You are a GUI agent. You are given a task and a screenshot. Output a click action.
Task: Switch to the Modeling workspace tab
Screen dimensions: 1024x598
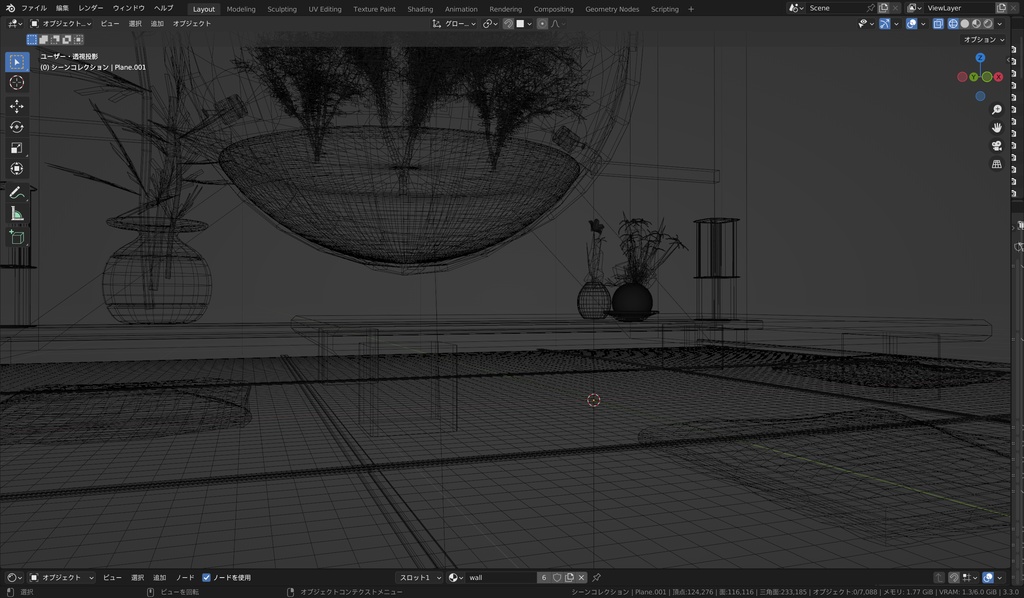241,9
